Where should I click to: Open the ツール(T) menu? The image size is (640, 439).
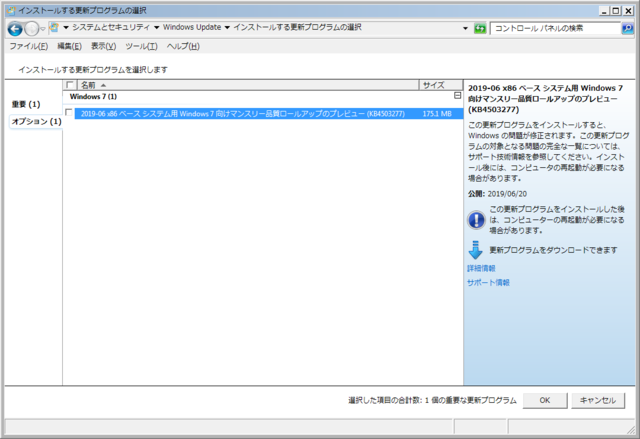pyautogui.click(x=141, y=46)
